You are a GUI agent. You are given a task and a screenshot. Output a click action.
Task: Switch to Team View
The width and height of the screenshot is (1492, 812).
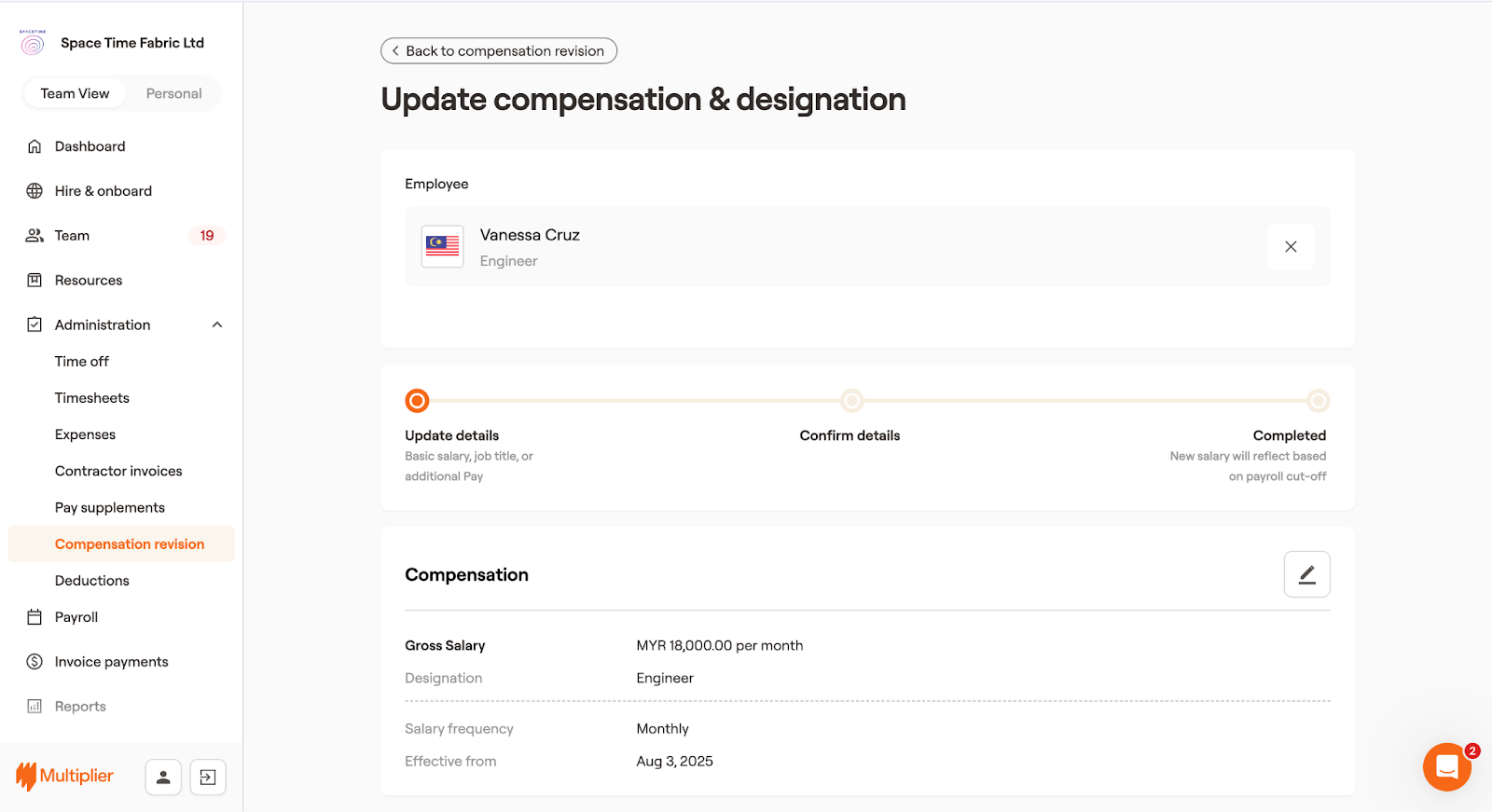point(75,93)
